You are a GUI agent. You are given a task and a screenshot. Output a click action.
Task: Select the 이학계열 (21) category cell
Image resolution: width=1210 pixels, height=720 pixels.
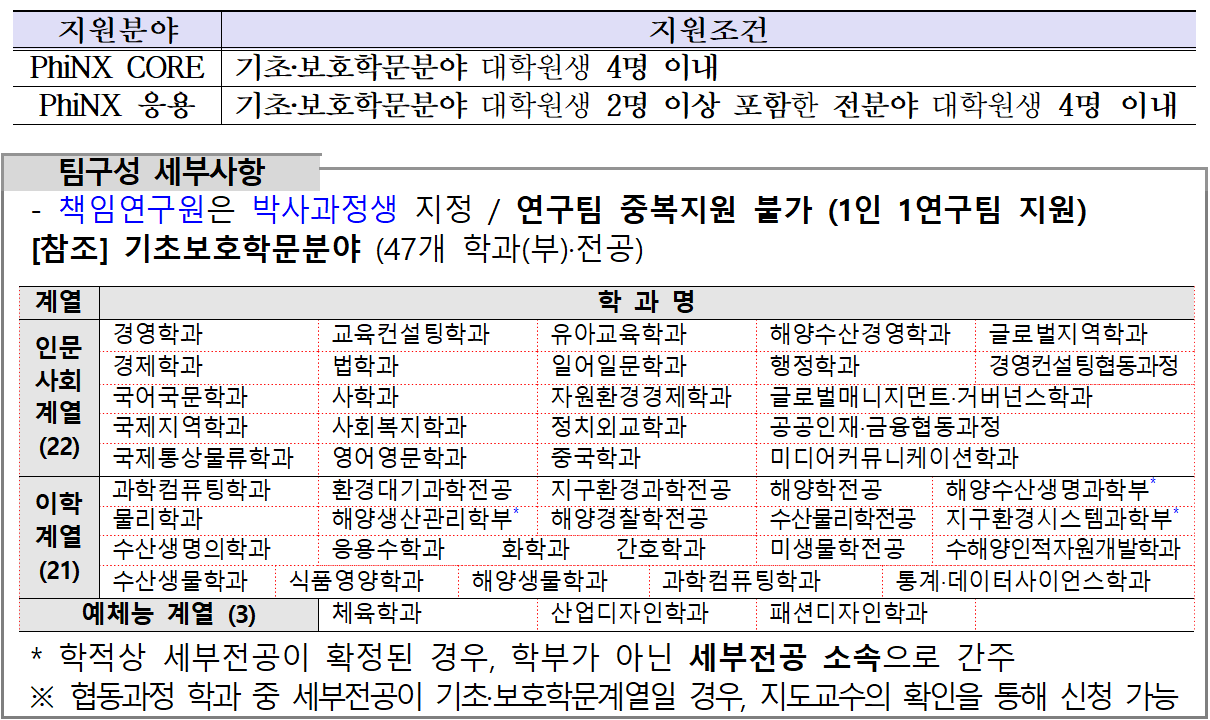click(x=58, y=536)
